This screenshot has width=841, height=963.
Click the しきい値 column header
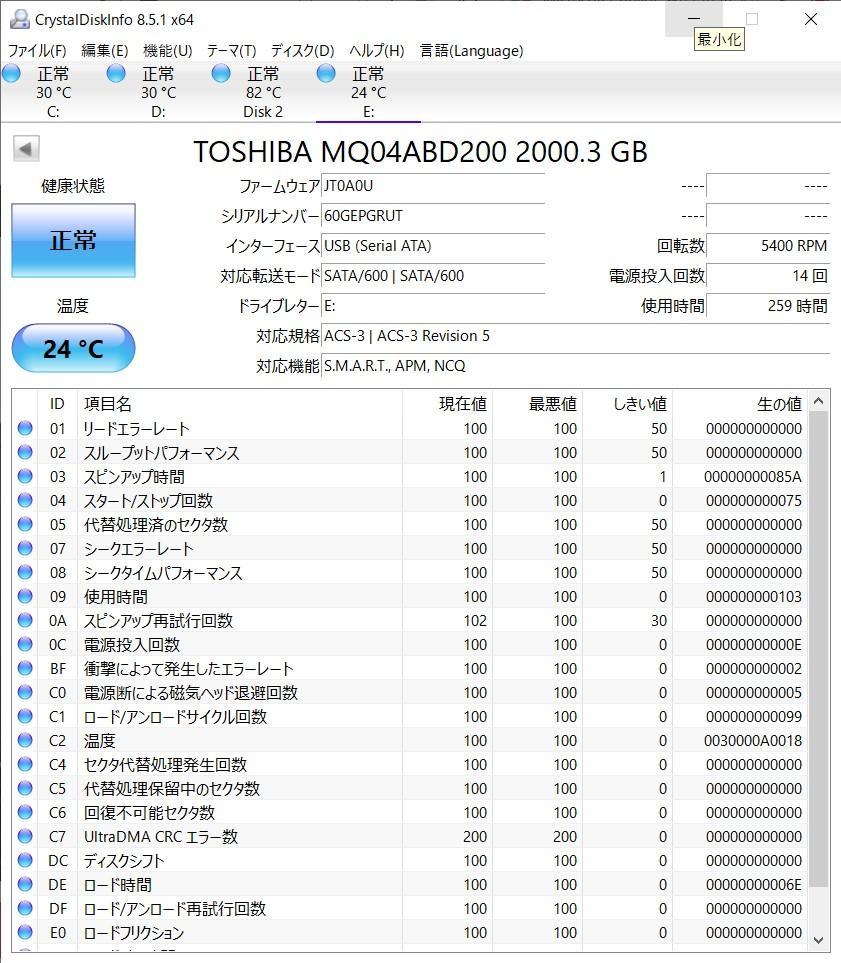coord(627,404)
